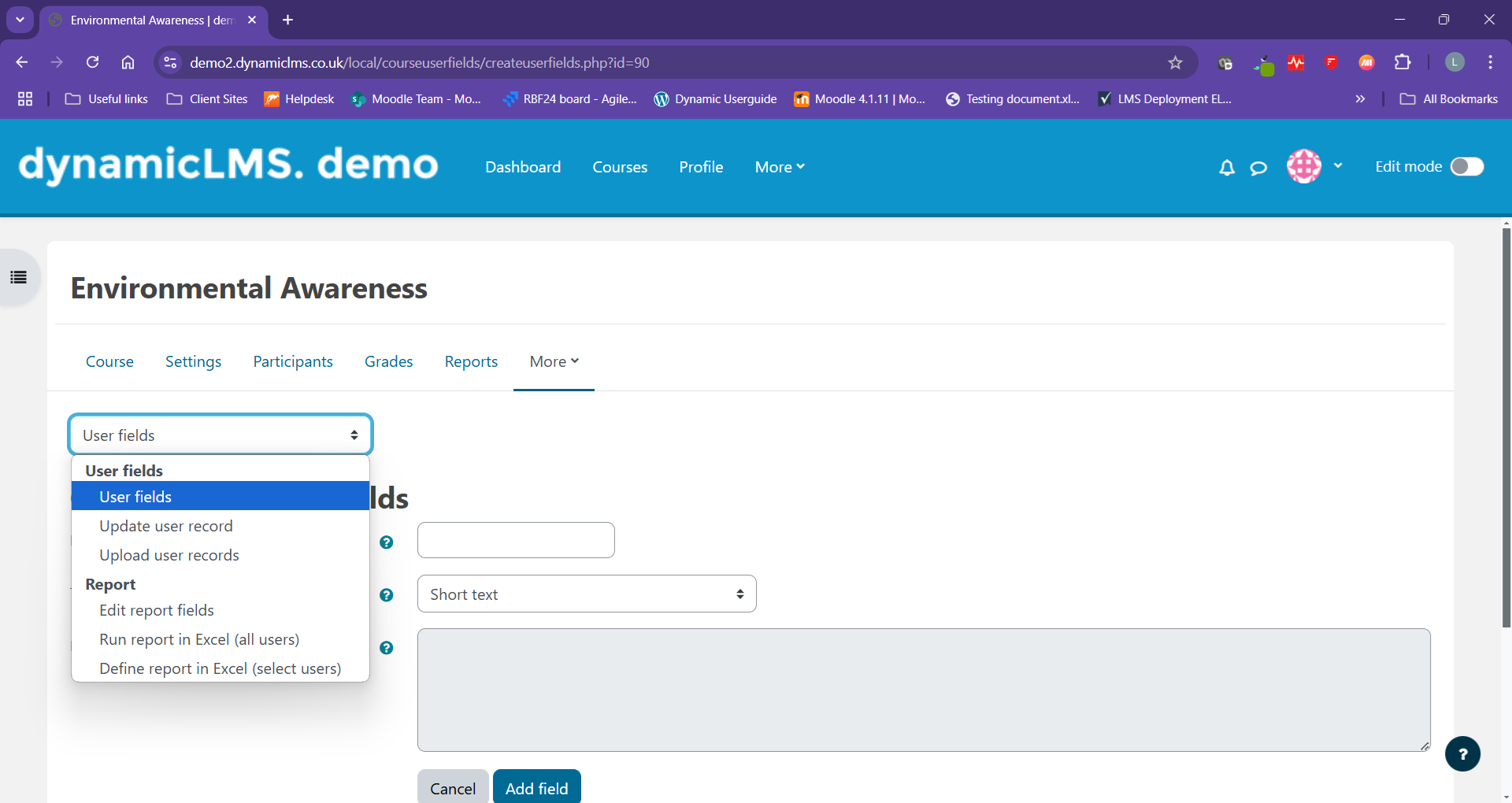Image resolution: width=1512 pixels, height=803 pixels.
Task: Open the messaging speech bubble icon
Action: (1258, 167)
